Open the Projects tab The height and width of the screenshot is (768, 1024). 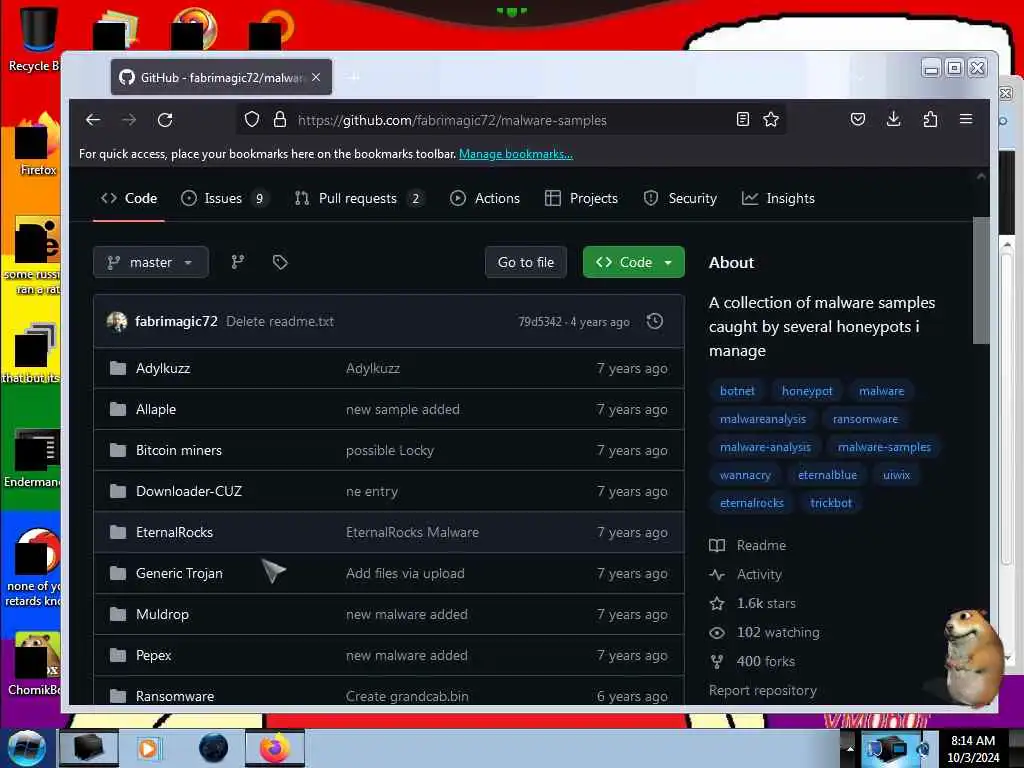pos(581,199)
